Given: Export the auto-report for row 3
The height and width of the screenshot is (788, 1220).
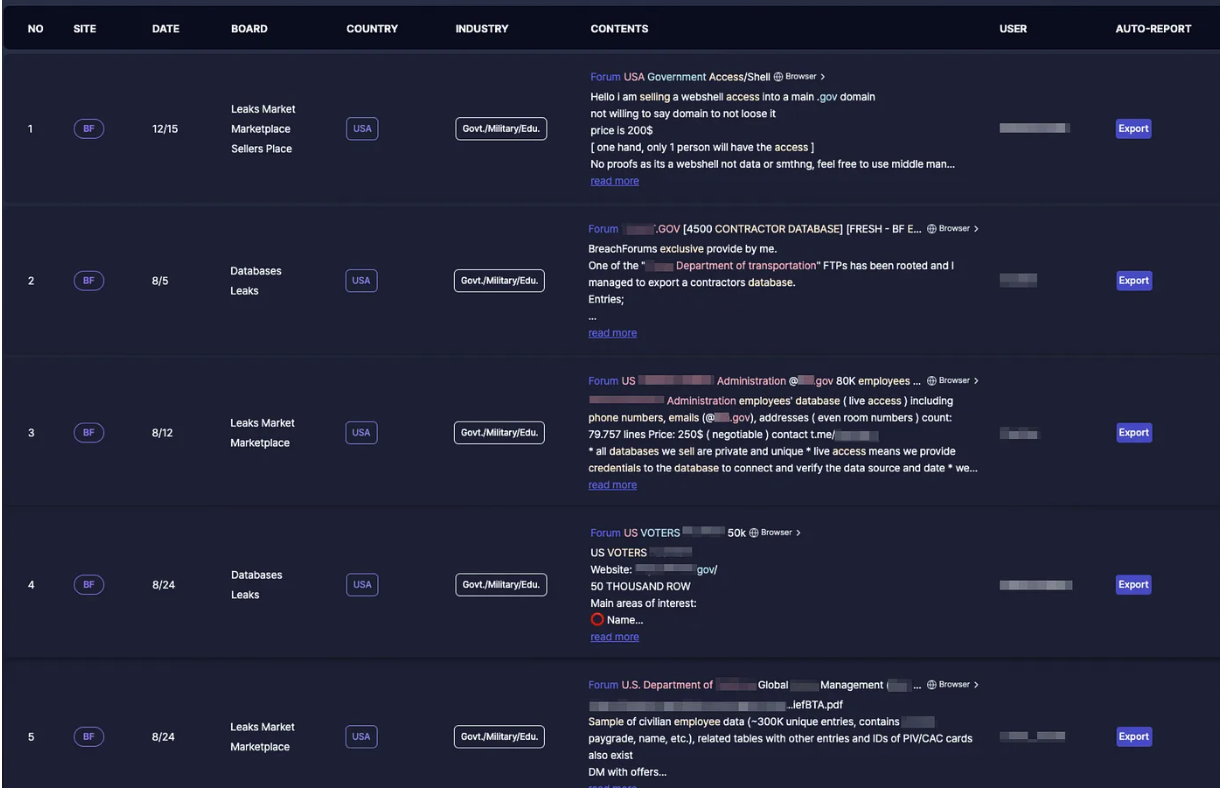Looking at the screenshot, I should (x=1133, y=433).
